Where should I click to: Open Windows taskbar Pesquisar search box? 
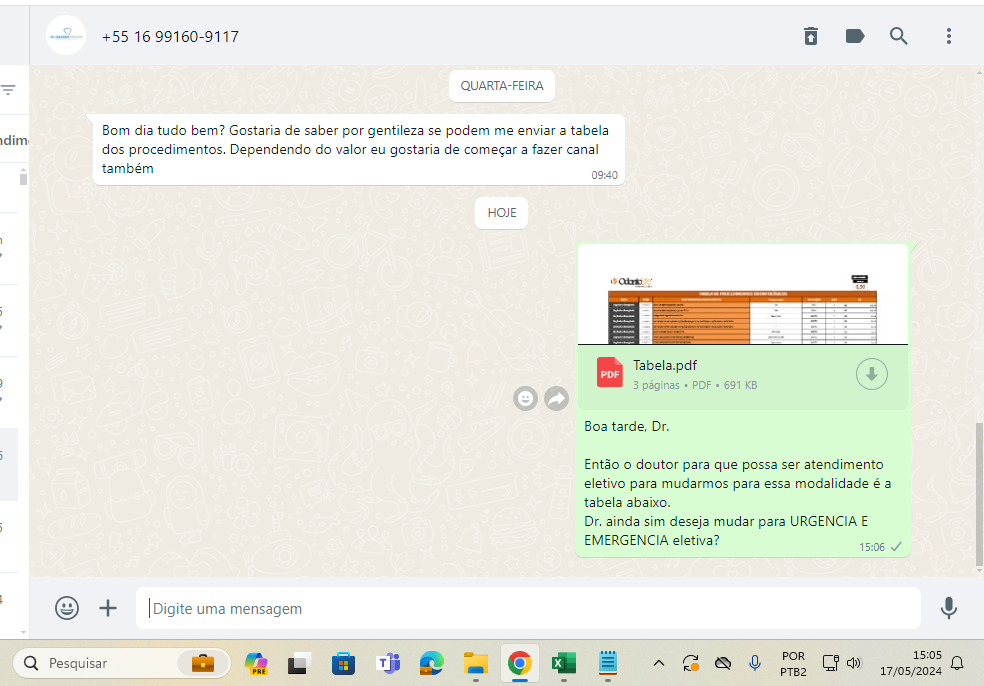(x=122, y=663)
